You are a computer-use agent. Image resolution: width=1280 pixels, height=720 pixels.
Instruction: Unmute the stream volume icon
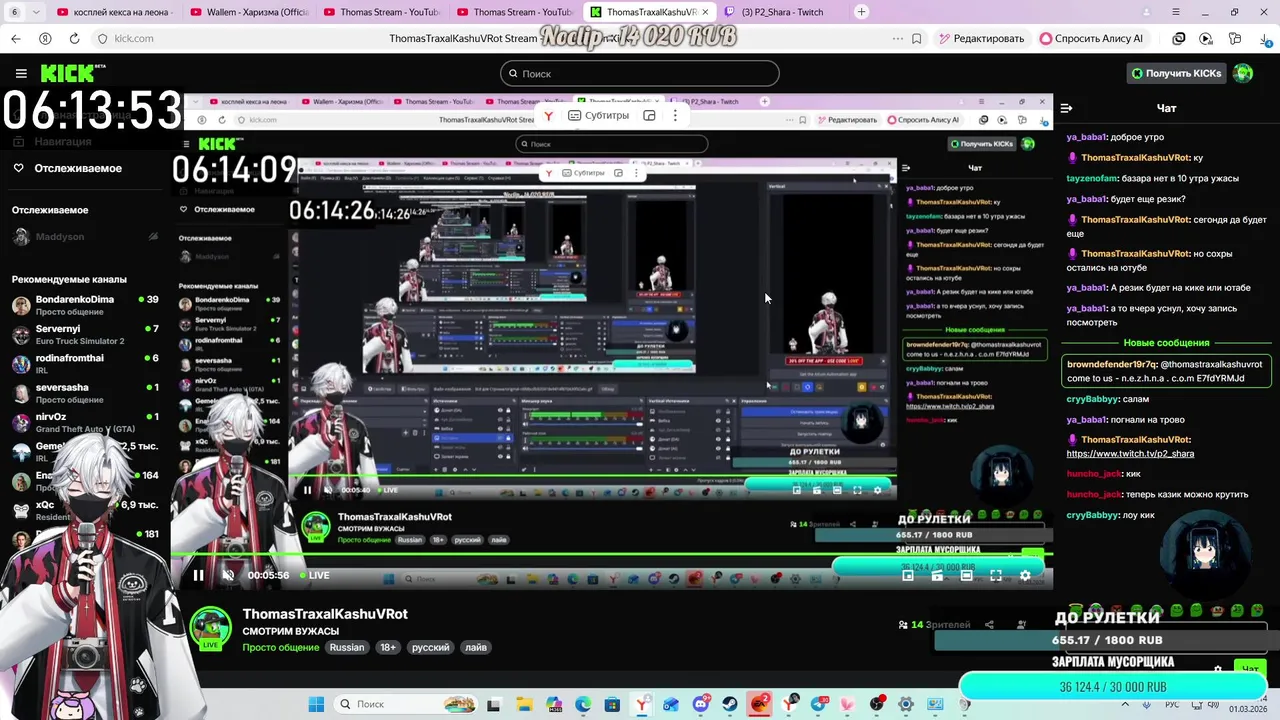[228, 575]
